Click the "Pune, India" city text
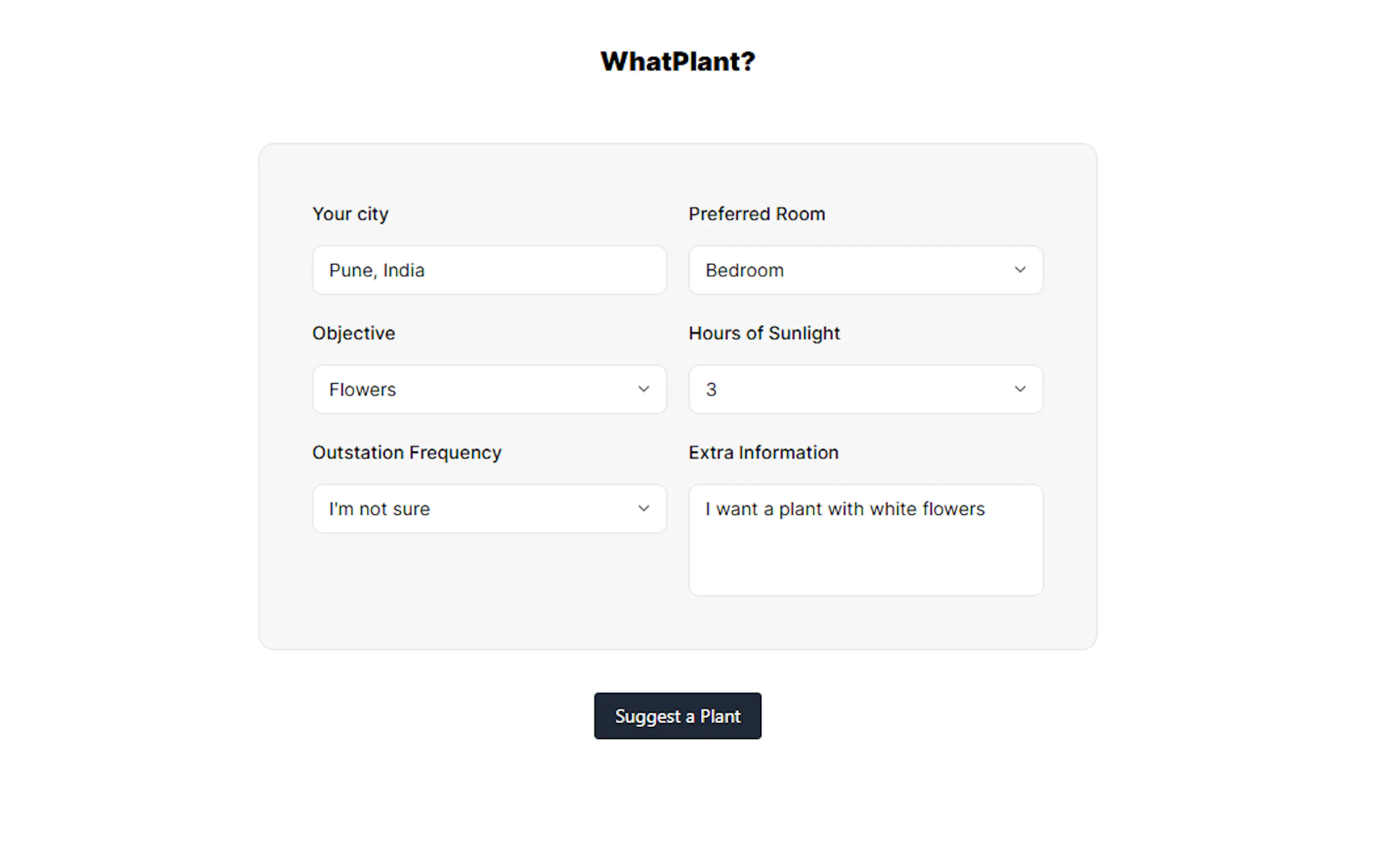Image resolution: width=1389 pixels, height=868 pixels. (x=377, y=271)
